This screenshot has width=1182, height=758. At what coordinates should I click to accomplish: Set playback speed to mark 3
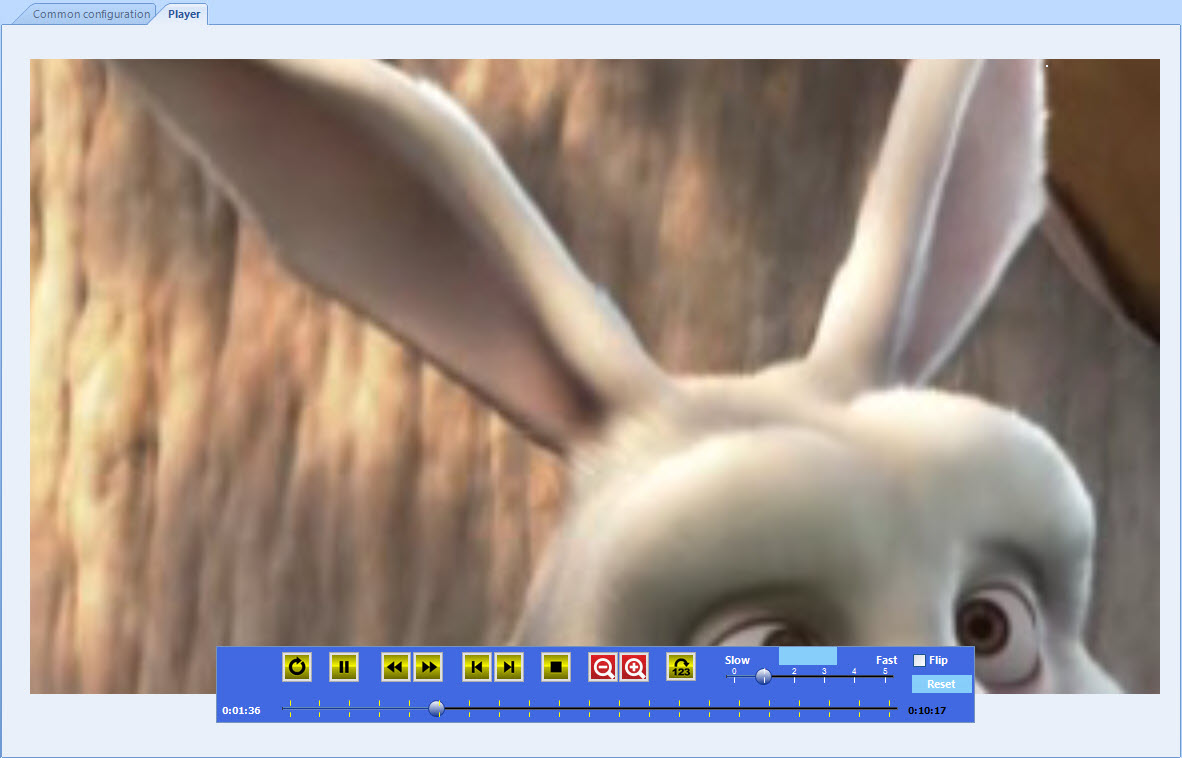click(x=824, y=676)
